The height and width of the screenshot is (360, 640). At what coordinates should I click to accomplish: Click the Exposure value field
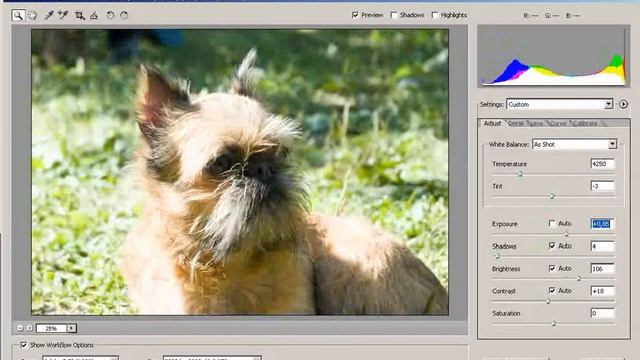[x=602, y=224]
